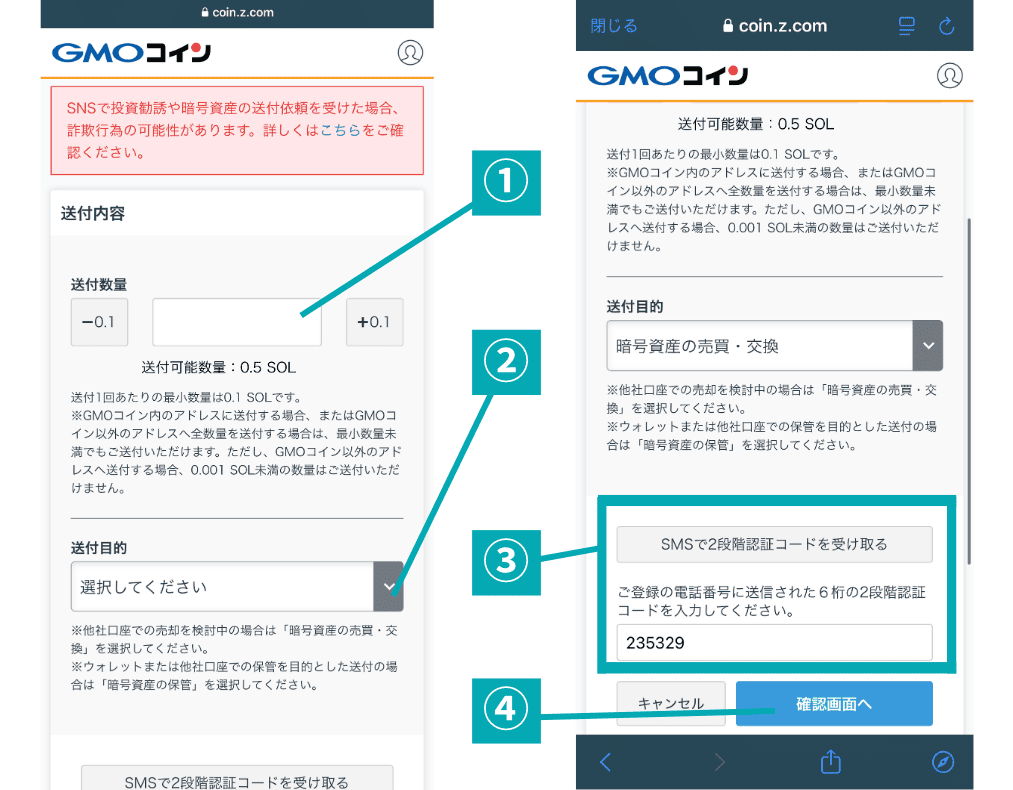The image size is (1013, 790).
Task: Increase send amount by 0.1
Action: click(x=374, y=322)
